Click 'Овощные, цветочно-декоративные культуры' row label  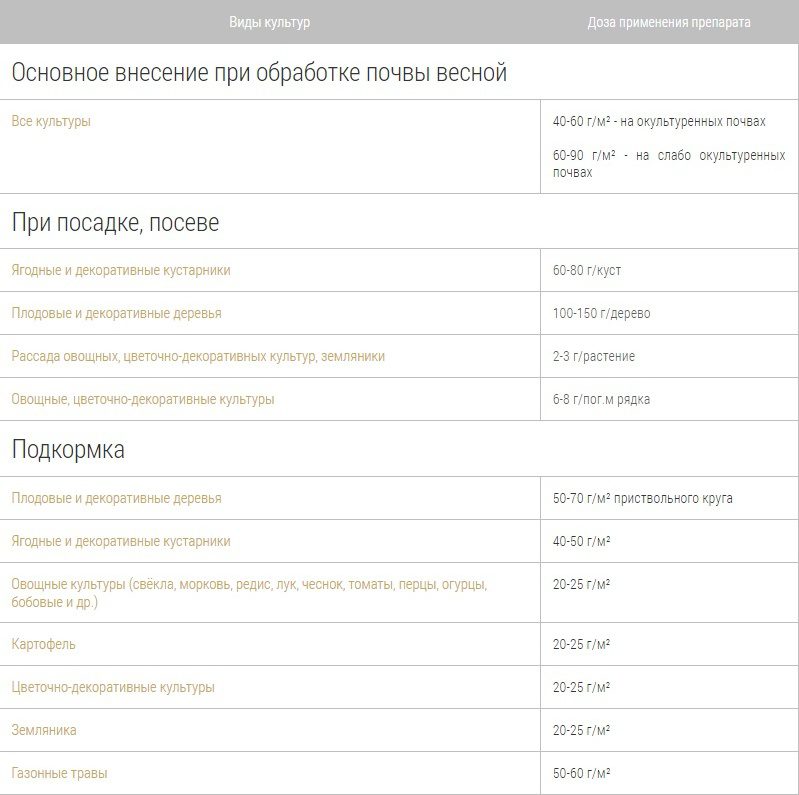click(x=142, y=400)
